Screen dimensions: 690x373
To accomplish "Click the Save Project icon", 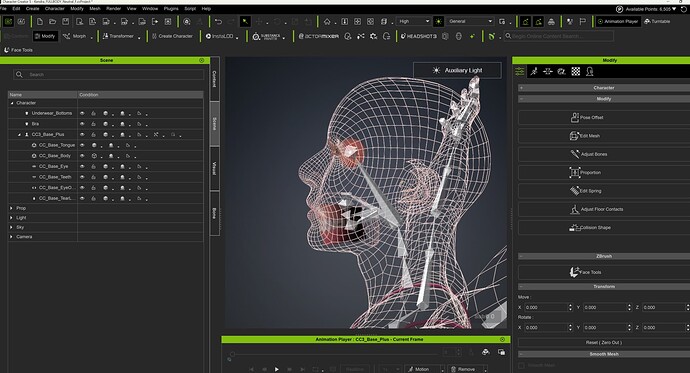I will 66,22.
